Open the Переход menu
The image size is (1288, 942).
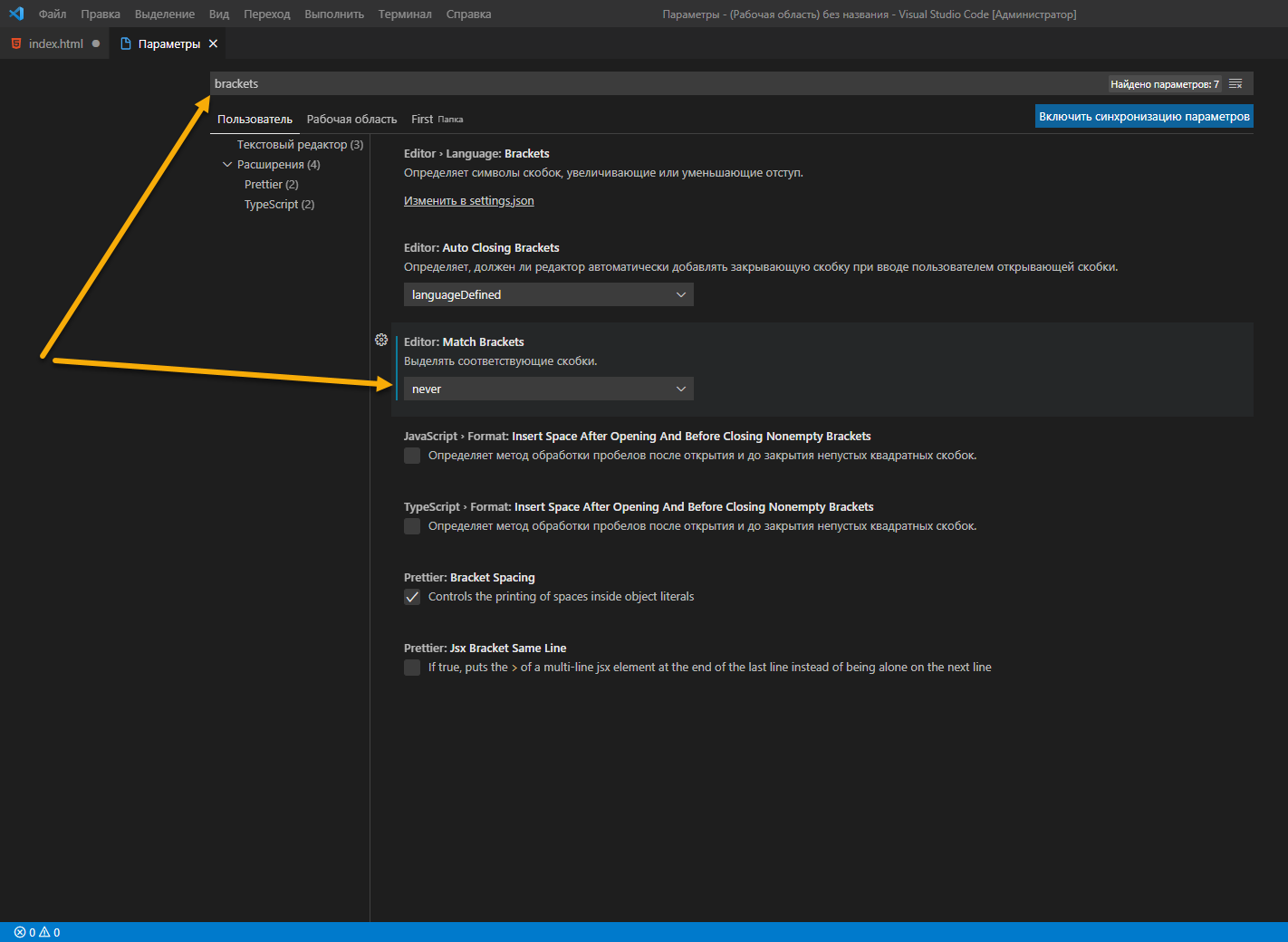(x=267, y=14)
